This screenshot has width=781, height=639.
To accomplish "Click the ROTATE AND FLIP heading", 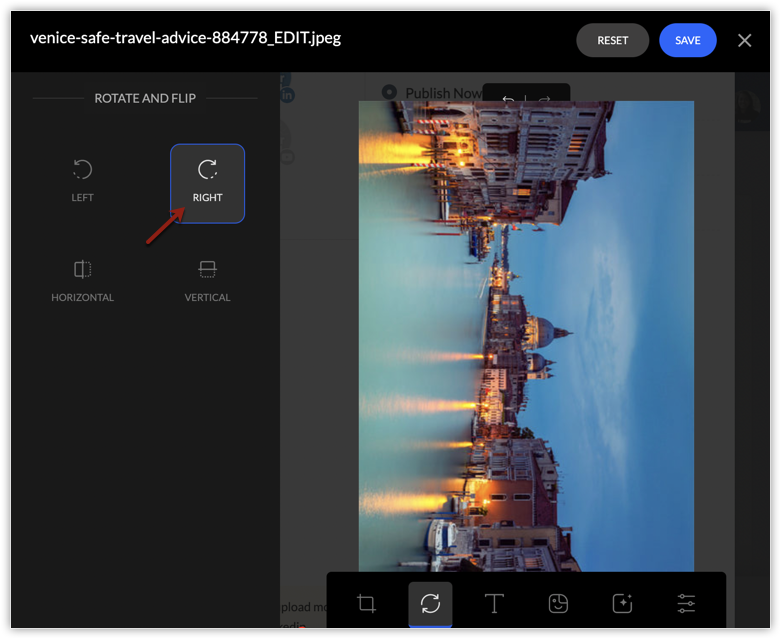I will tap(145, 99).
